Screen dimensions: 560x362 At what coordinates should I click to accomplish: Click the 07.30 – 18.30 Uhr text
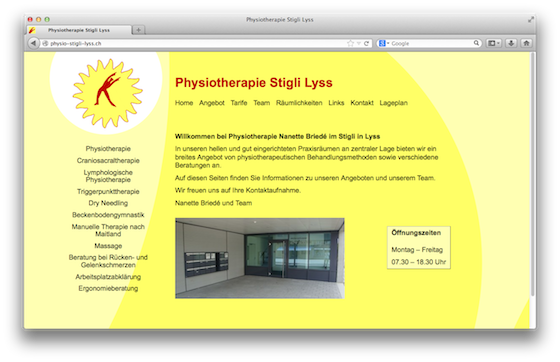[419, 262]
